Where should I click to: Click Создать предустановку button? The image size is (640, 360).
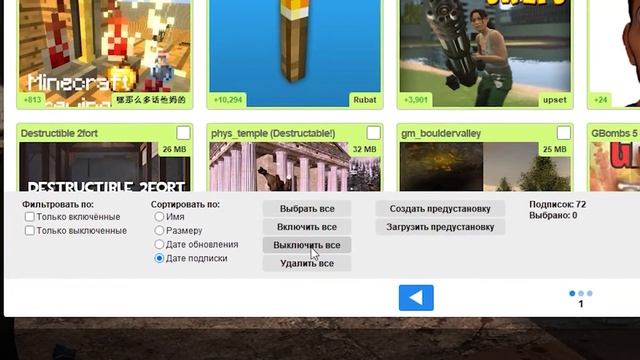440,209
